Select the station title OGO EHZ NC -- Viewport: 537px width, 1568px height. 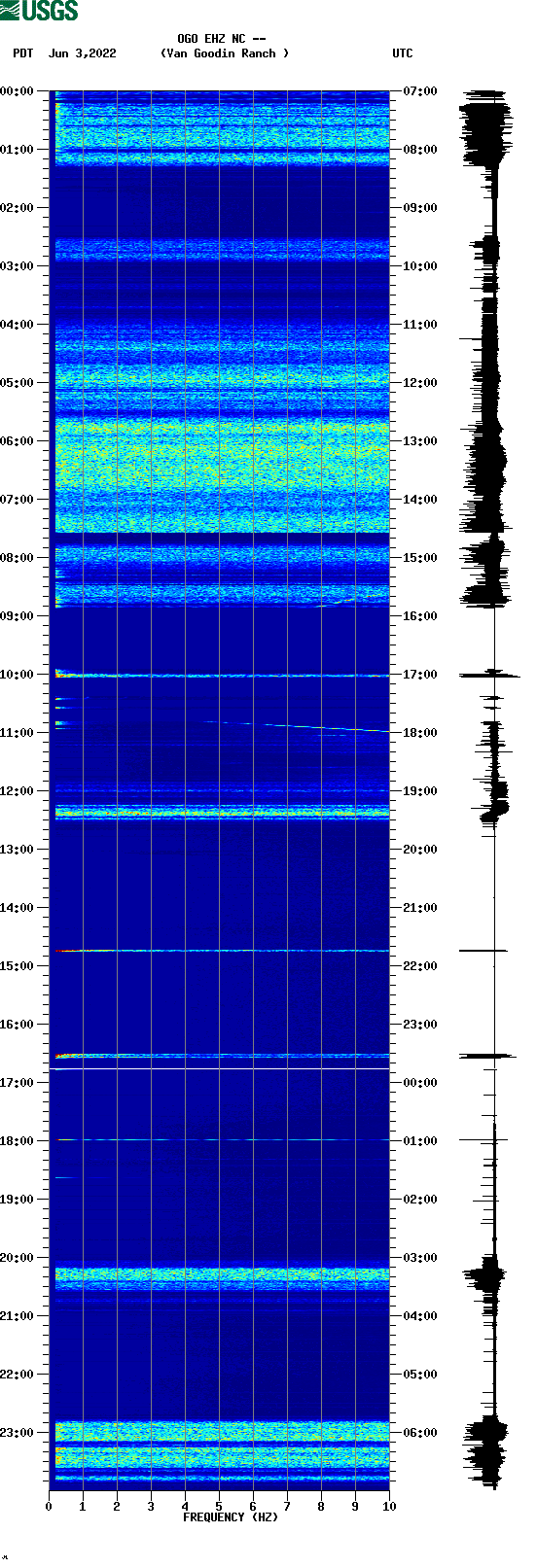[222, 39]
